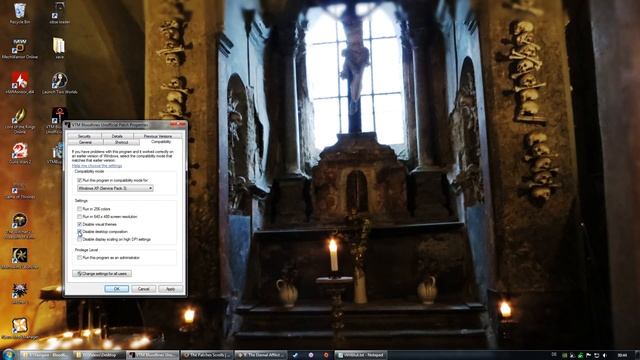640x360 pixels.
Task: Click the OK button
Action: (x=117, y=289)
